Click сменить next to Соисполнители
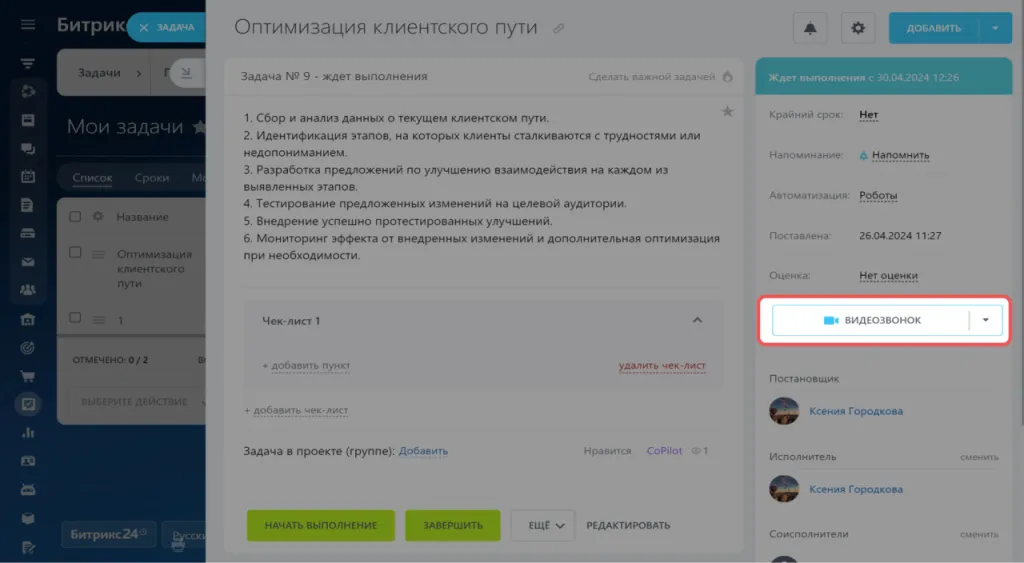The width and height of the screenshot is (1024, 563). point(979,534)
